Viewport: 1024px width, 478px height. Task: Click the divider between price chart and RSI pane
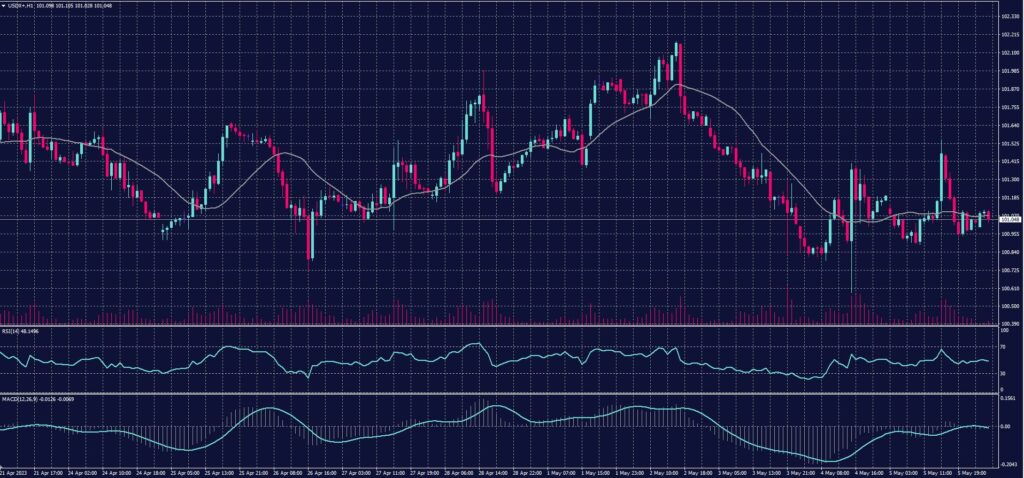coord(500,327)
